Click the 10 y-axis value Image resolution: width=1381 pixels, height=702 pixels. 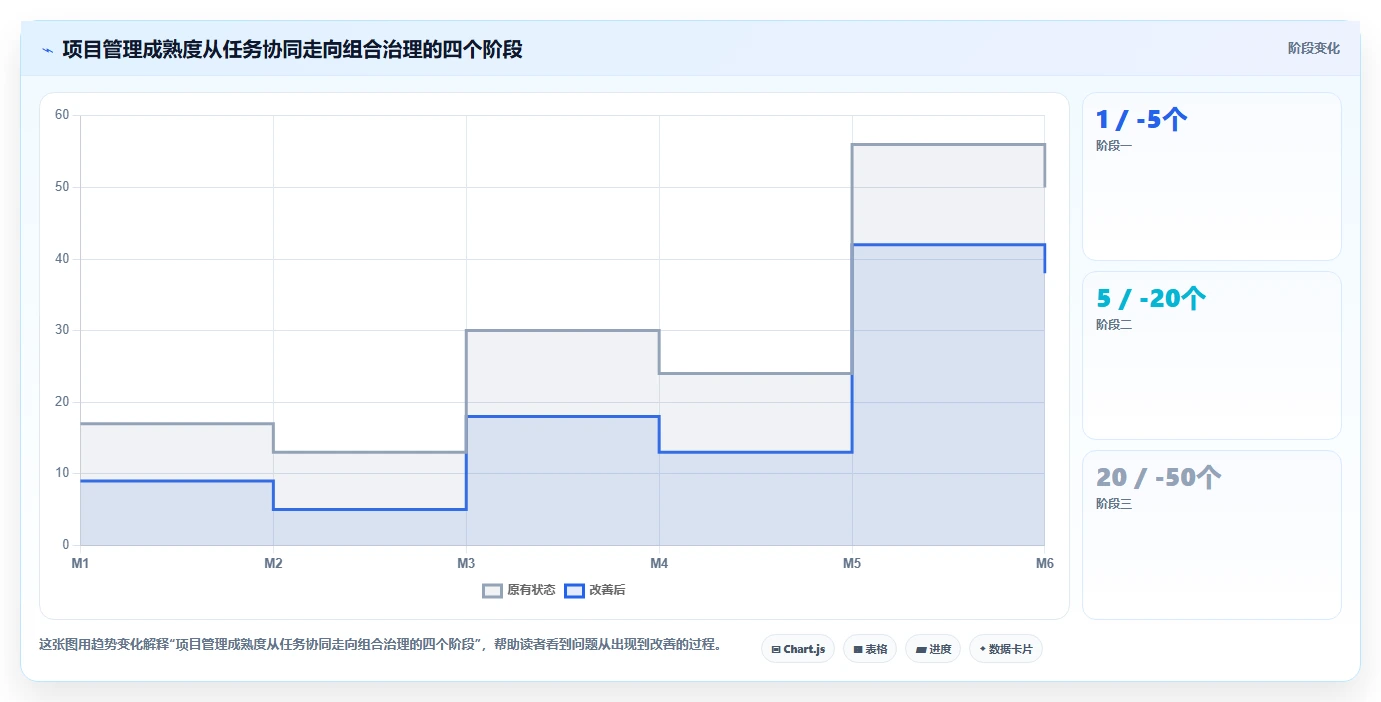coord(62,473)
